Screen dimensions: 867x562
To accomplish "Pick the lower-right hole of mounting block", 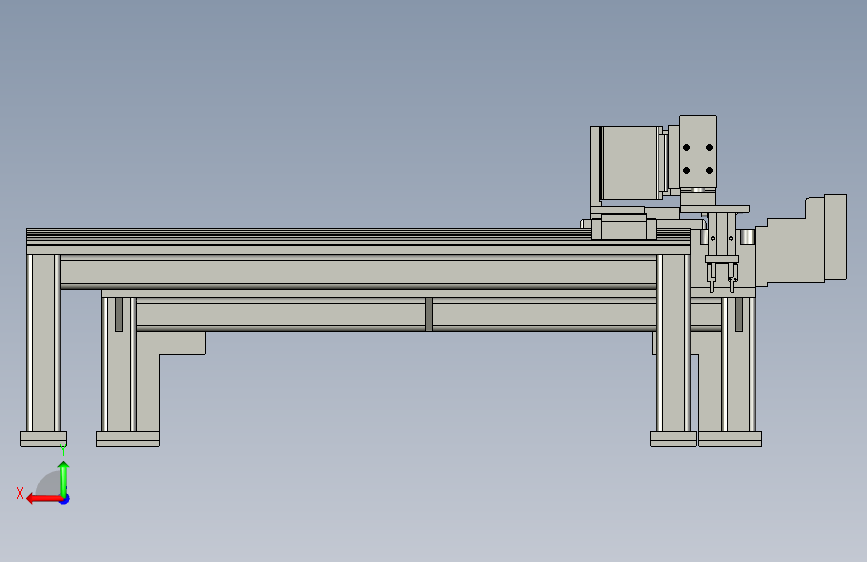I will [709, 170].
